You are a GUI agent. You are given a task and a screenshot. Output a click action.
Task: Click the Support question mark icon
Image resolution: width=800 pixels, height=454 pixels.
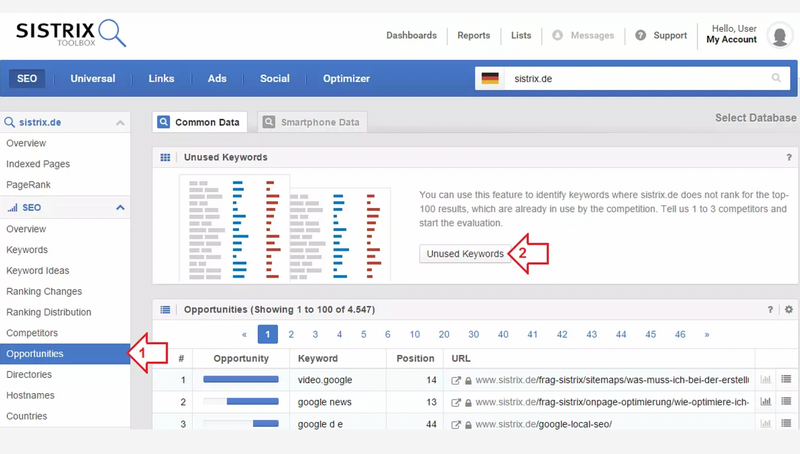tap(641, 35)
